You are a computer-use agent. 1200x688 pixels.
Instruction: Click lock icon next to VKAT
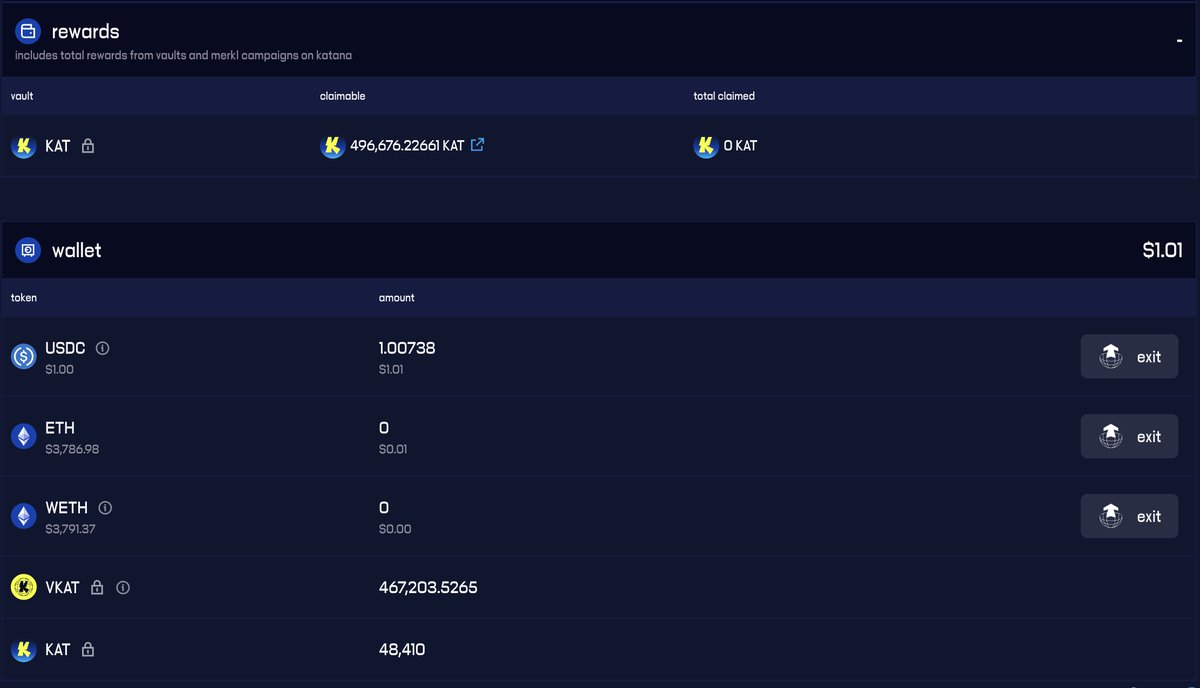click(97, 588)
